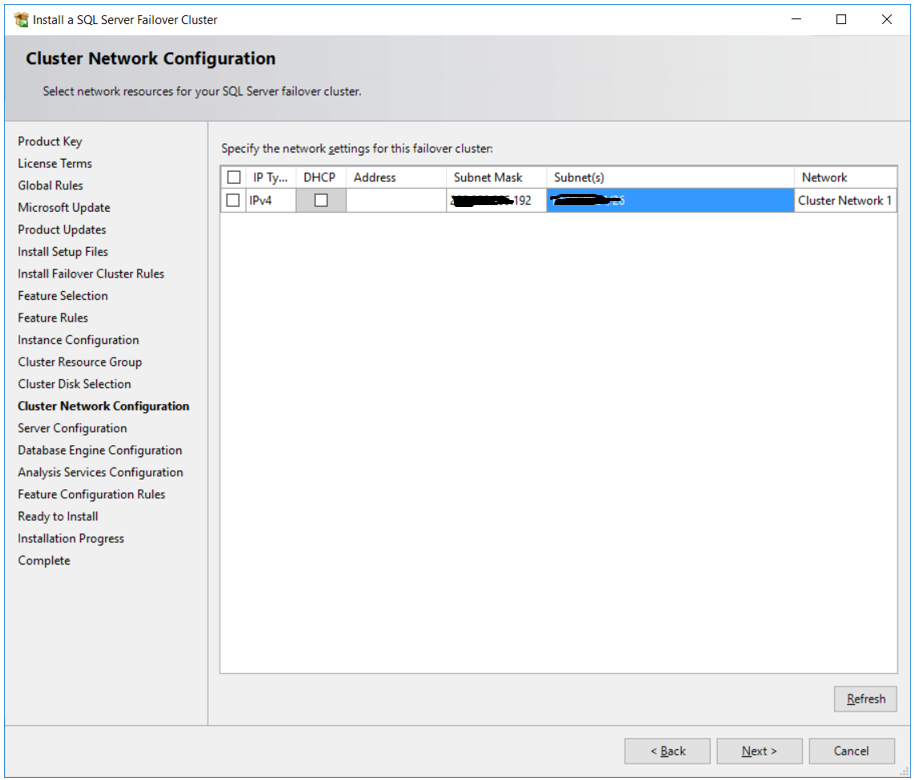This screenshot has height=780, width=915.
Task: Open Server Configuration step
Action: pyautogui.click(x=72, y=428)
